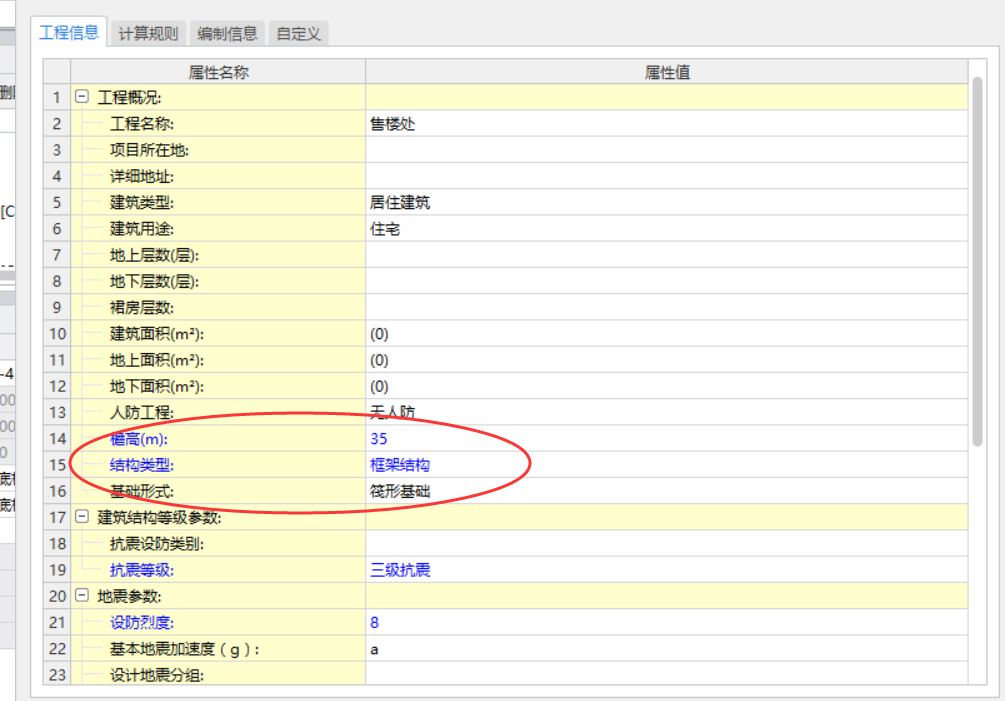The height and width of the screenshot is (701, 1005).
Task: Click the 建筑用途 property label
Action: coord(142,229)
